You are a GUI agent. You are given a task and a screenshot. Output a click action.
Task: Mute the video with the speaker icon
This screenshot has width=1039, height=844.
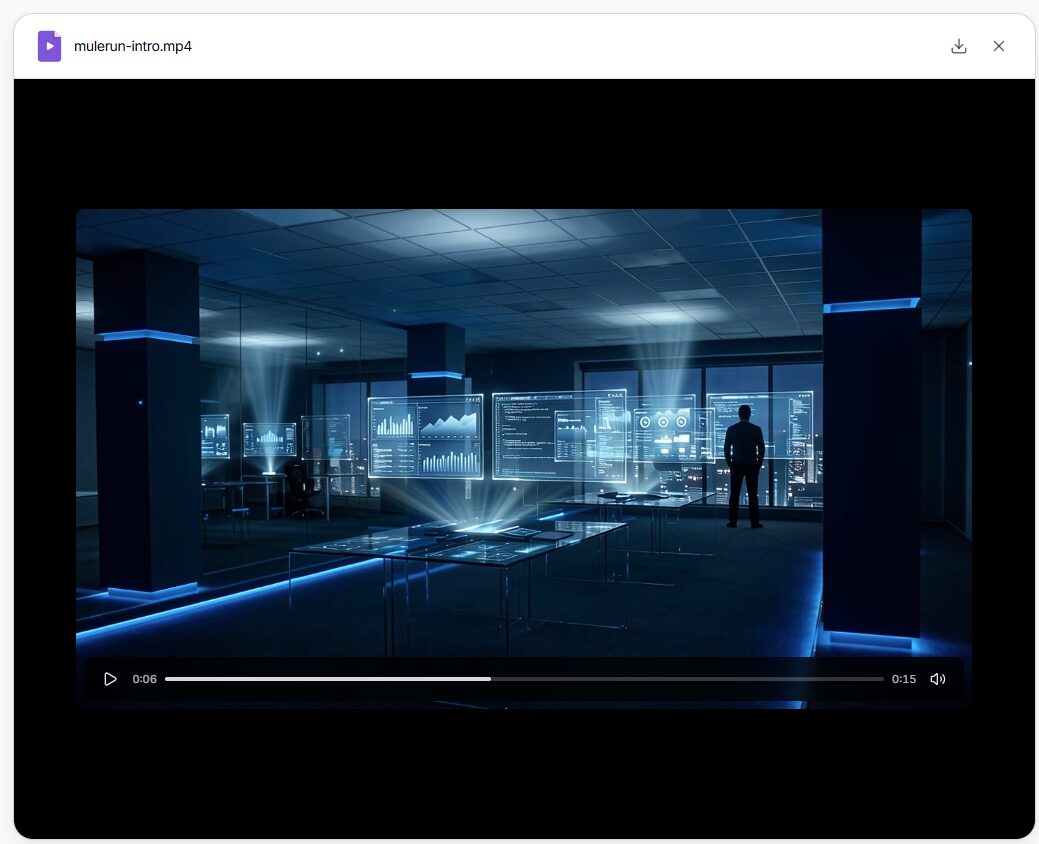[x=937, y=679]
